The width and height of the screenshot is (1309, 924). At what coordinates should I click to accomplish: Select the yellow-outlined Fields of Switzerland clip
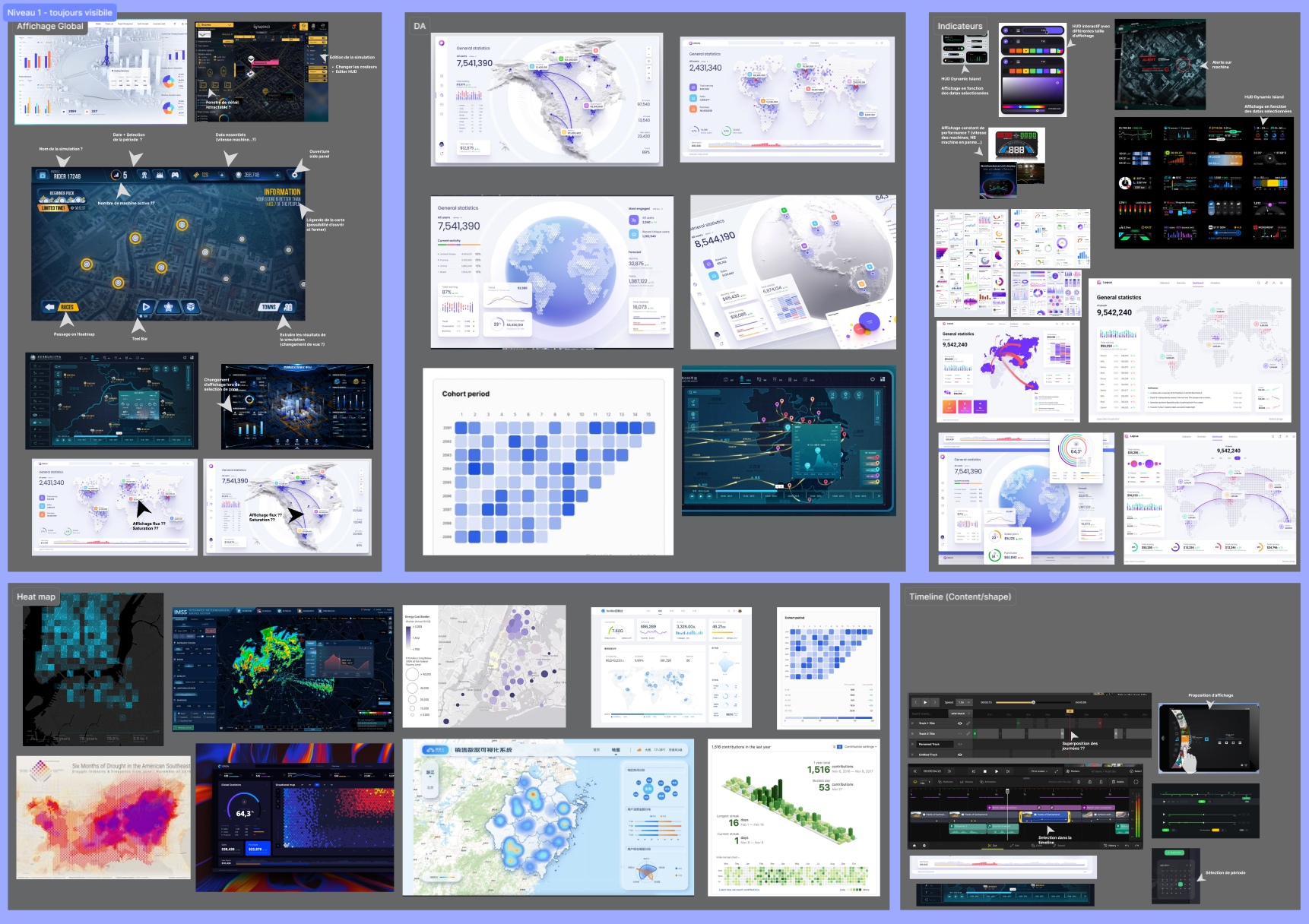(x=1044, y=817)
